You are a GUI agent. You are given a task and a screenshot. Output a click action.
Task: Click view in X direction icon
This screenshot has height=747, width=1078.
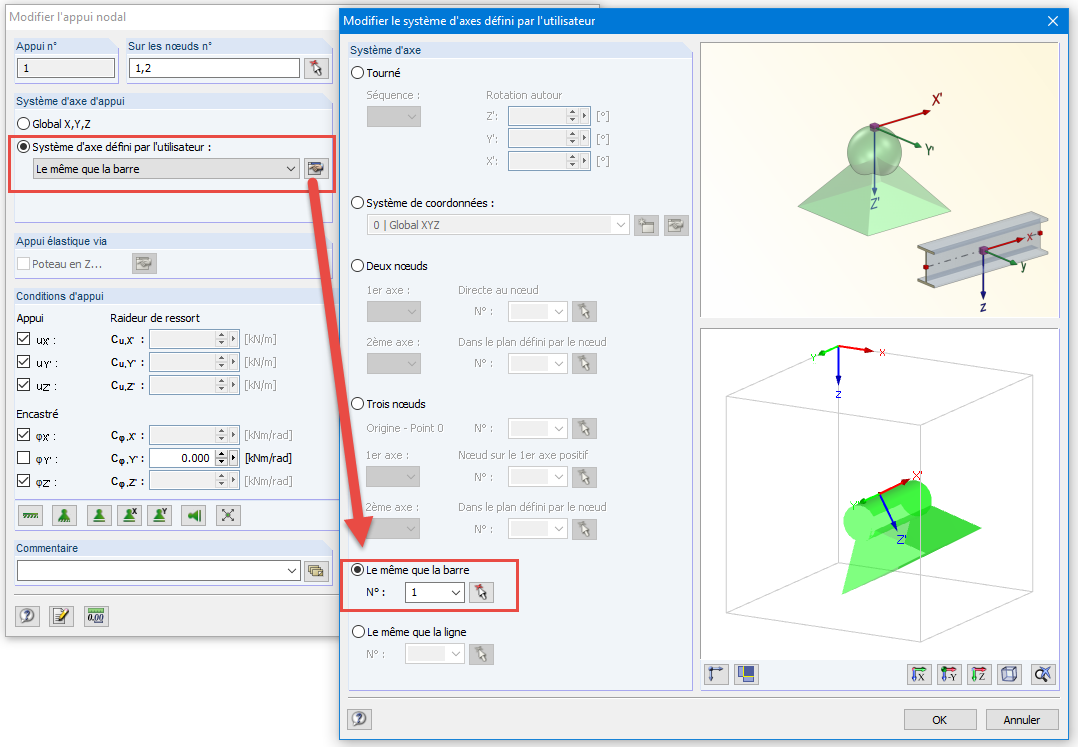[919, 674]
